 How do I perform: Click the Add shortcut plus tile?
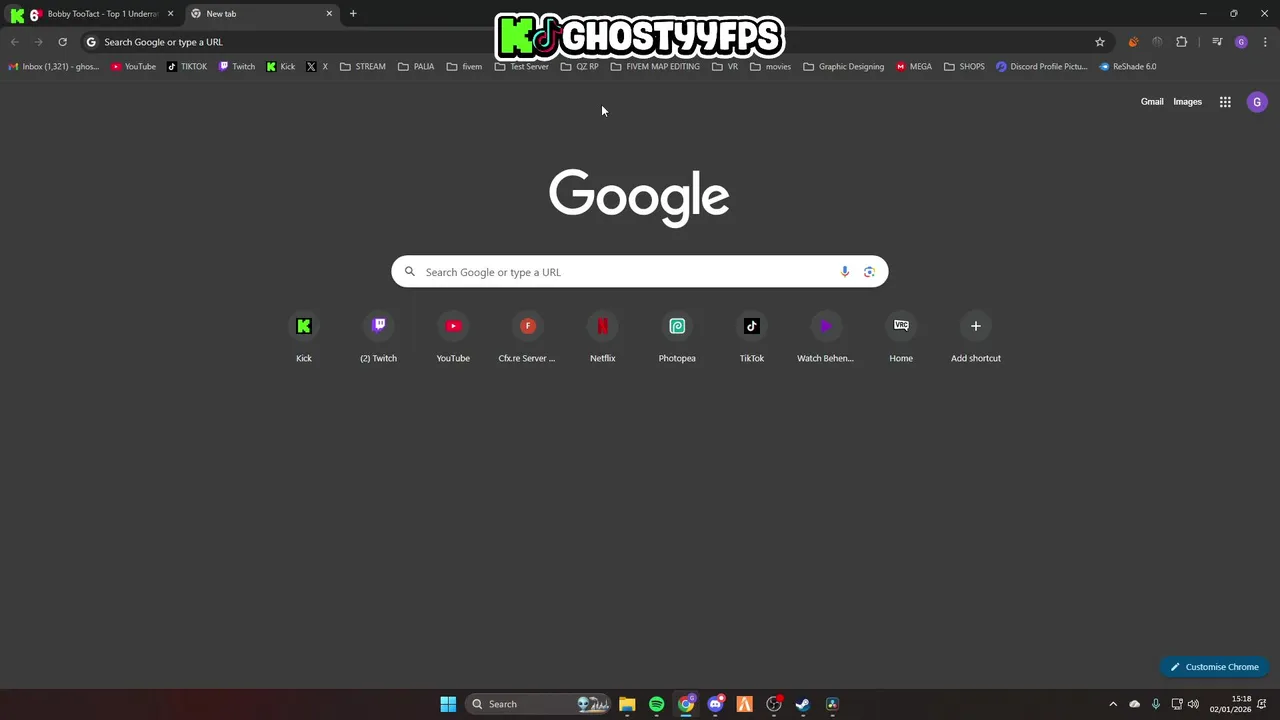[975, 338]
